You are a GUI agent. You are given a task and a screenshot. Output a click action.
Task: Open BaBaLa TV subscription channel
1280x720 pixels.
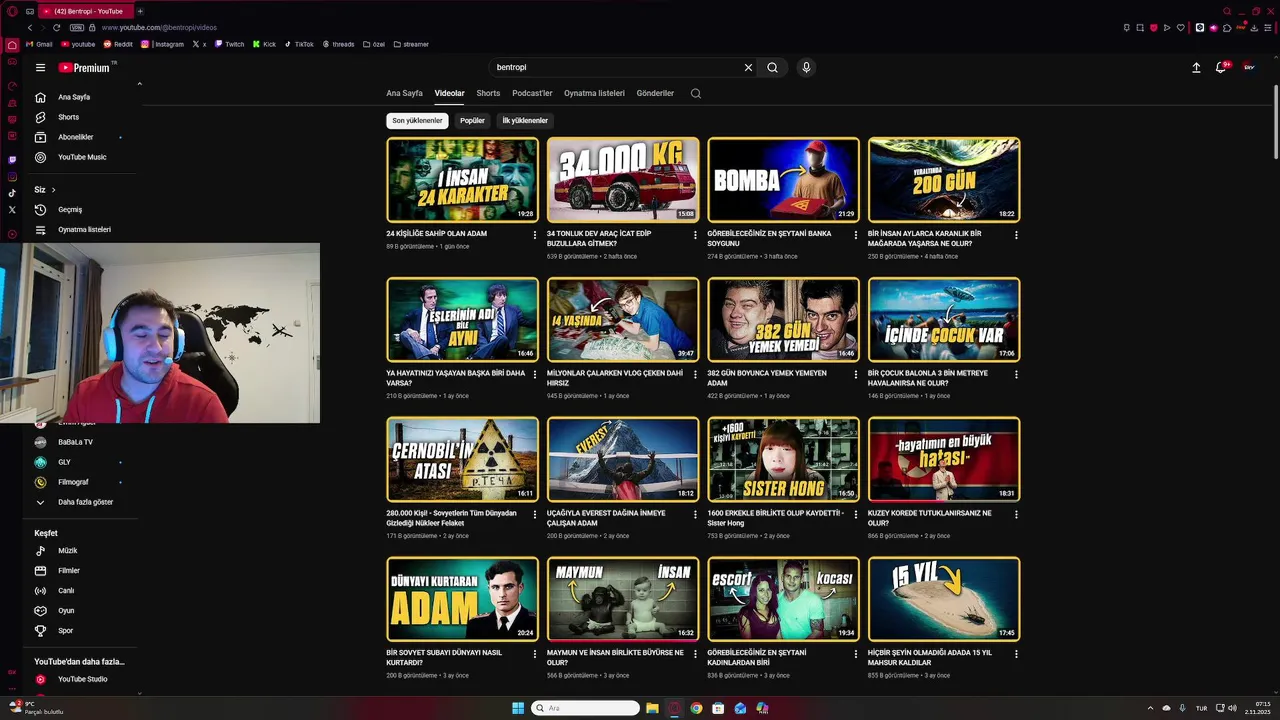(x=76, y=442)
